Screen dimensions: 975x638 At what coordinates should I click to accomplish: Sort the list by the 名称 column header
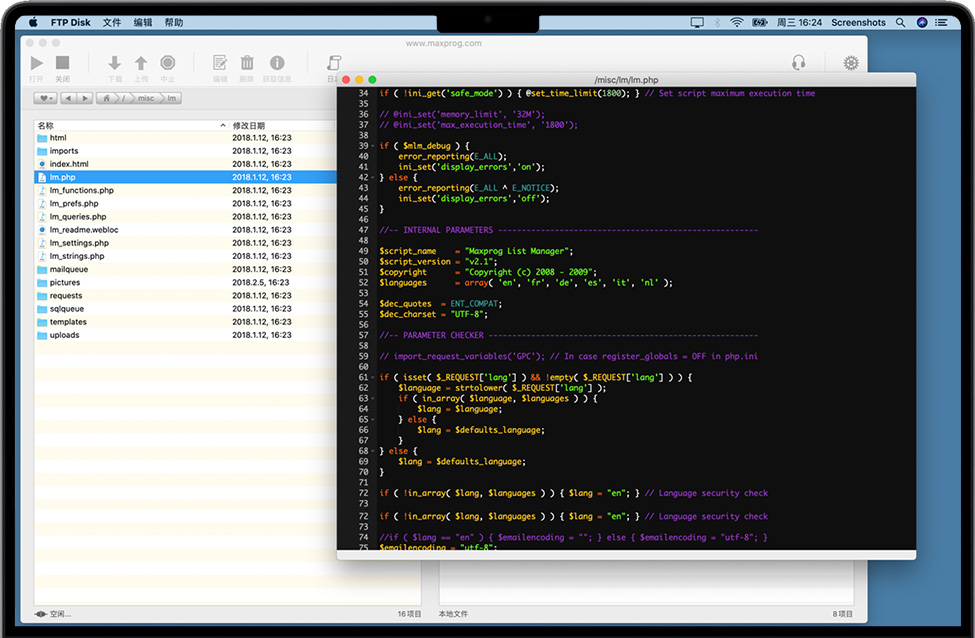pos(46,125)
